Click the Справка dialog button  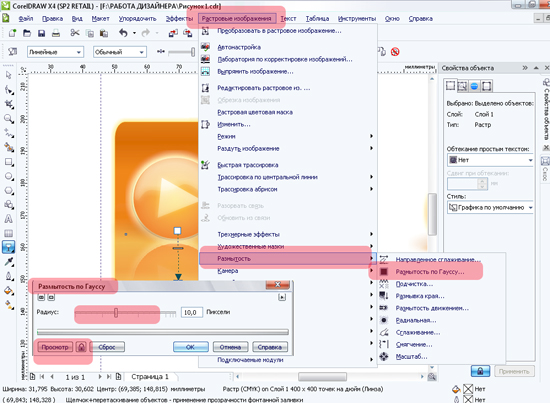point(270,347)
